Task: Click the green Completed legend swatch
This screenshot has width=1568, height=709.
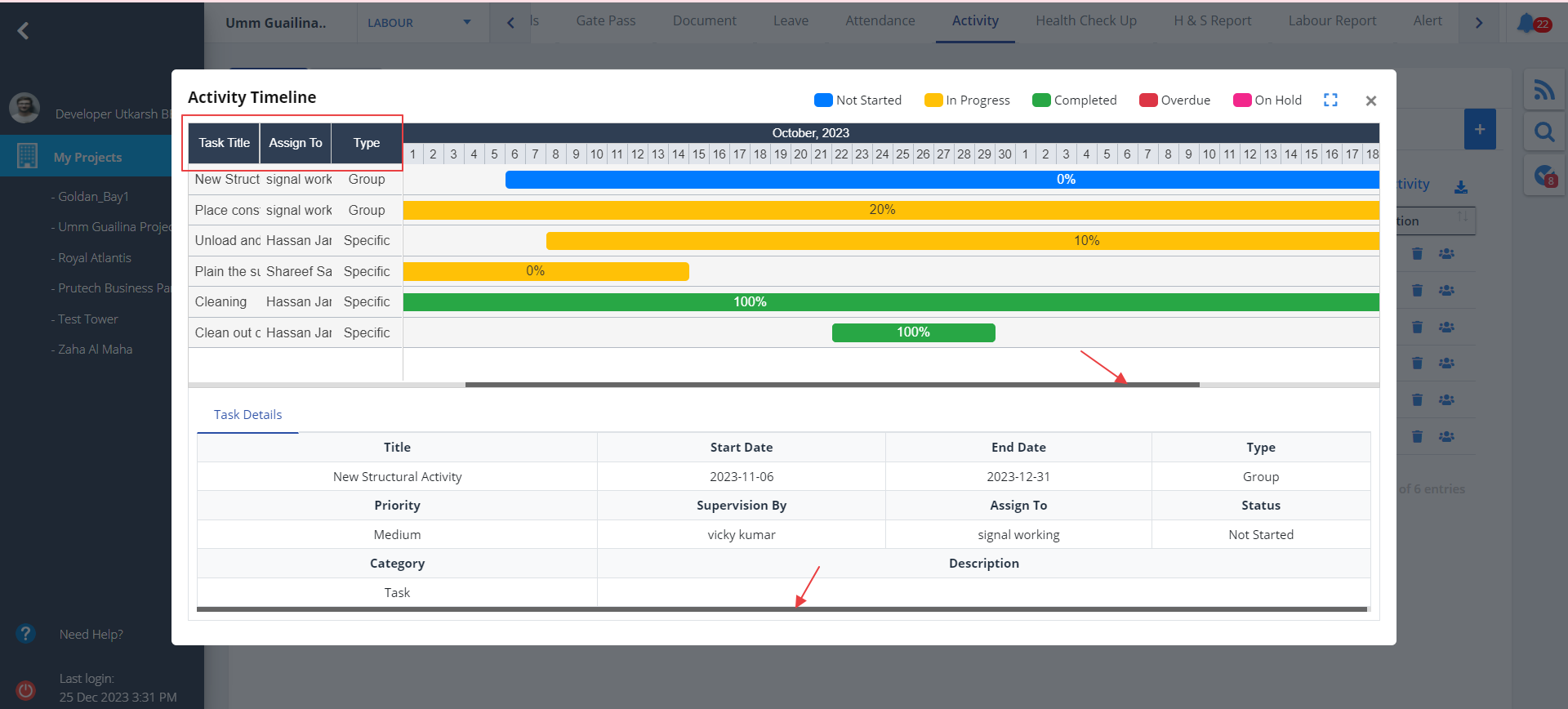Action: pyautogui.click(x=1040, y=100)
